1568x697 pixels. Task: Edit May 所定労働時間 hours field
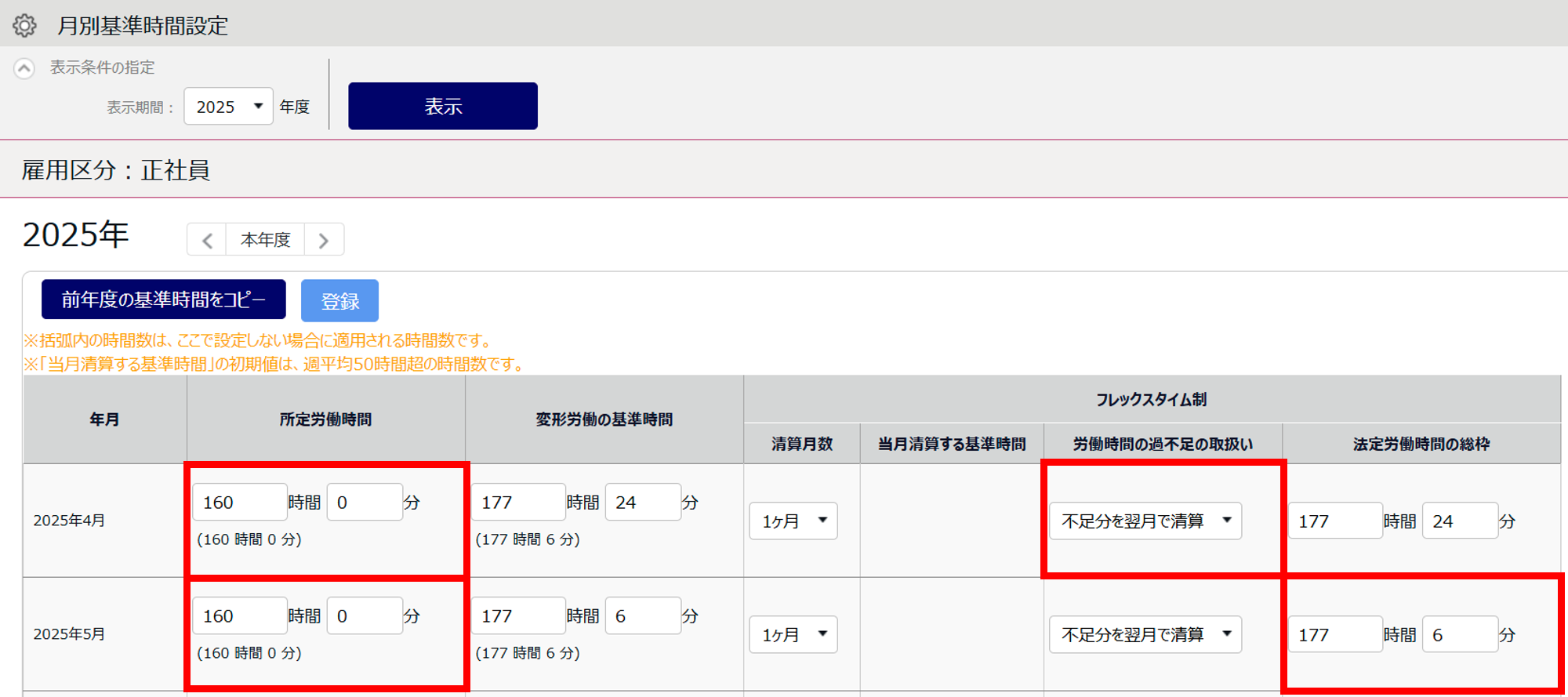coord(239,616)
